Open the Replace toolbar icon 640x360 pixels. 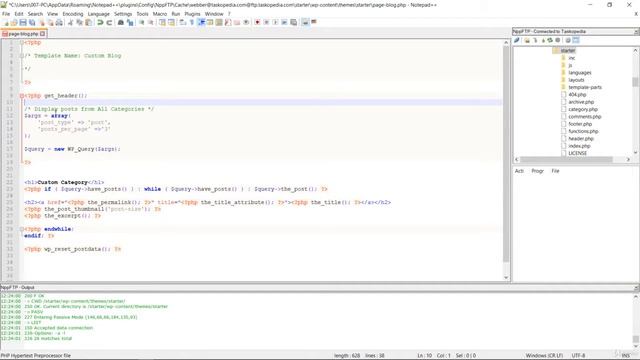tap(130, 22)
